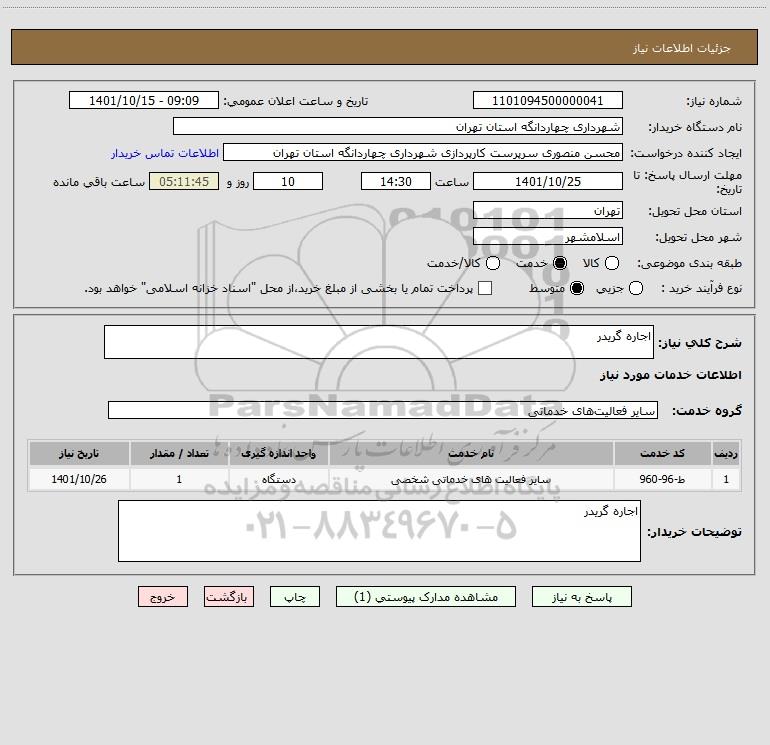Click the خروج exit button

point(163,597)
